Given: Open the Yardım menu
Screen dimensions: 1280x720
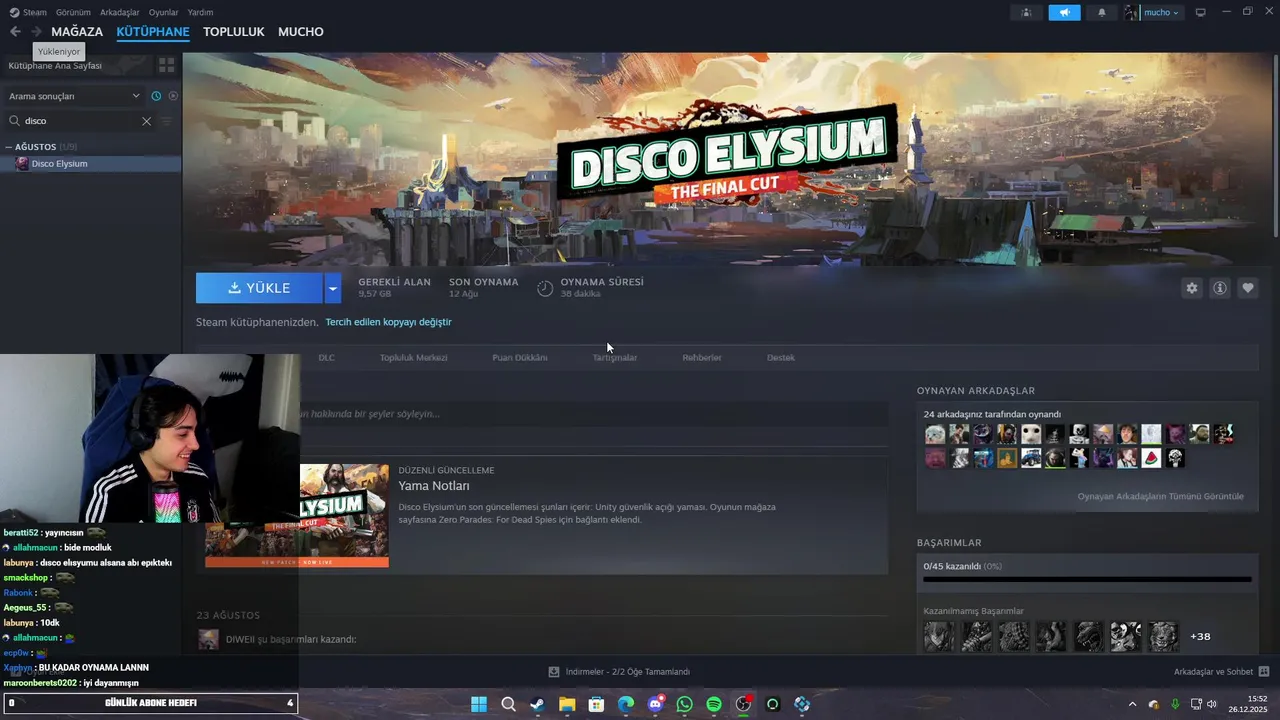Looking at the screenshot, I should [200, 12].
